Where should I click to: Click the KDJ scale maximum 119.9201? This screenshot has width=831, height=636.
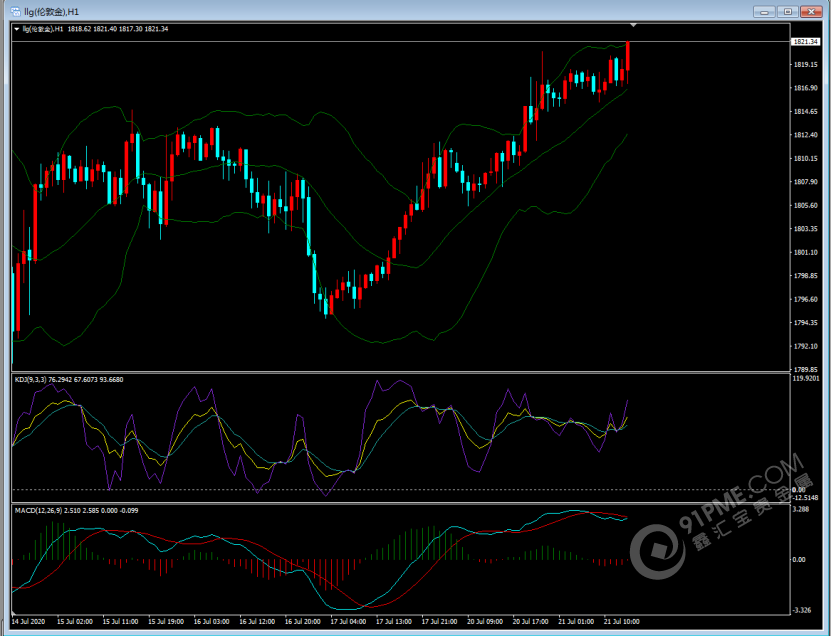pyautogui.click(x=806, y=378)
